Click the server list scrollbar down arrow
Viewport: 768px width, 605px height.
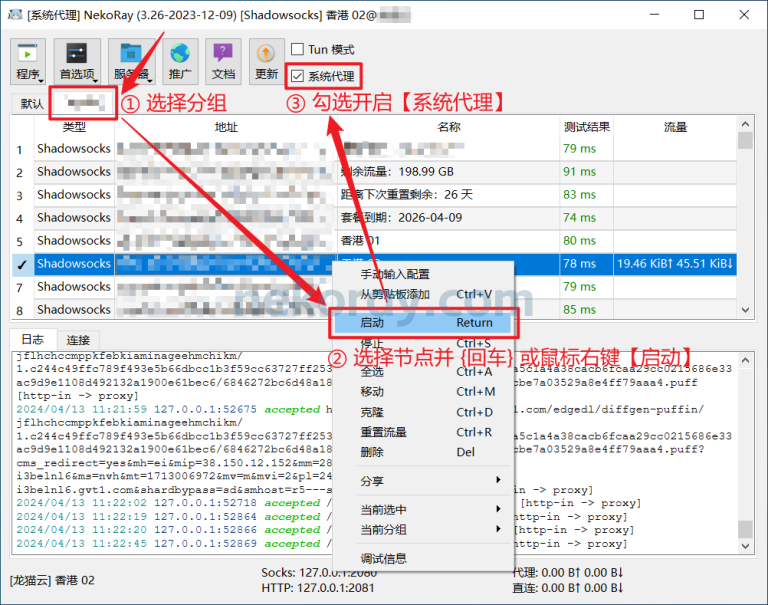(745, 310)
